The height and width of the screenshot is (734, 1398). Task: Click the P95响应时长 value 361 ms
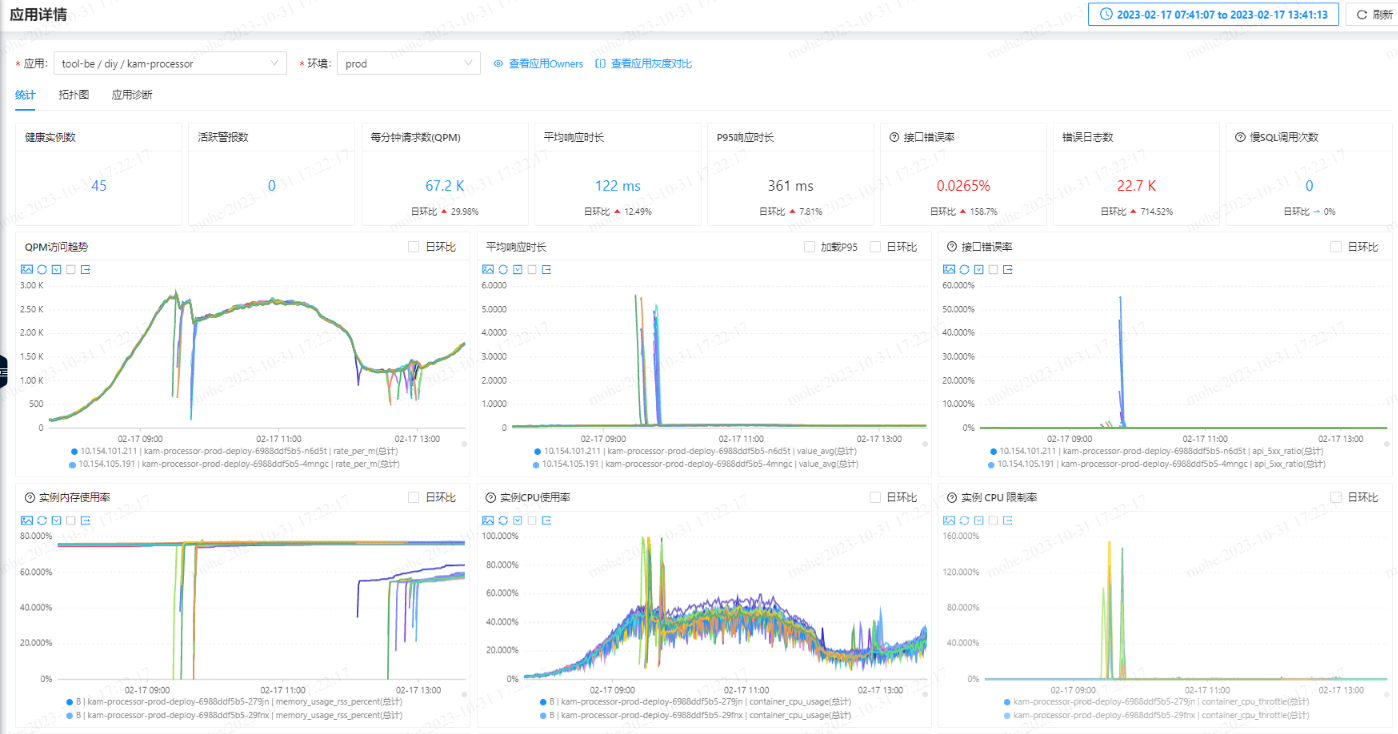(791, 186)
